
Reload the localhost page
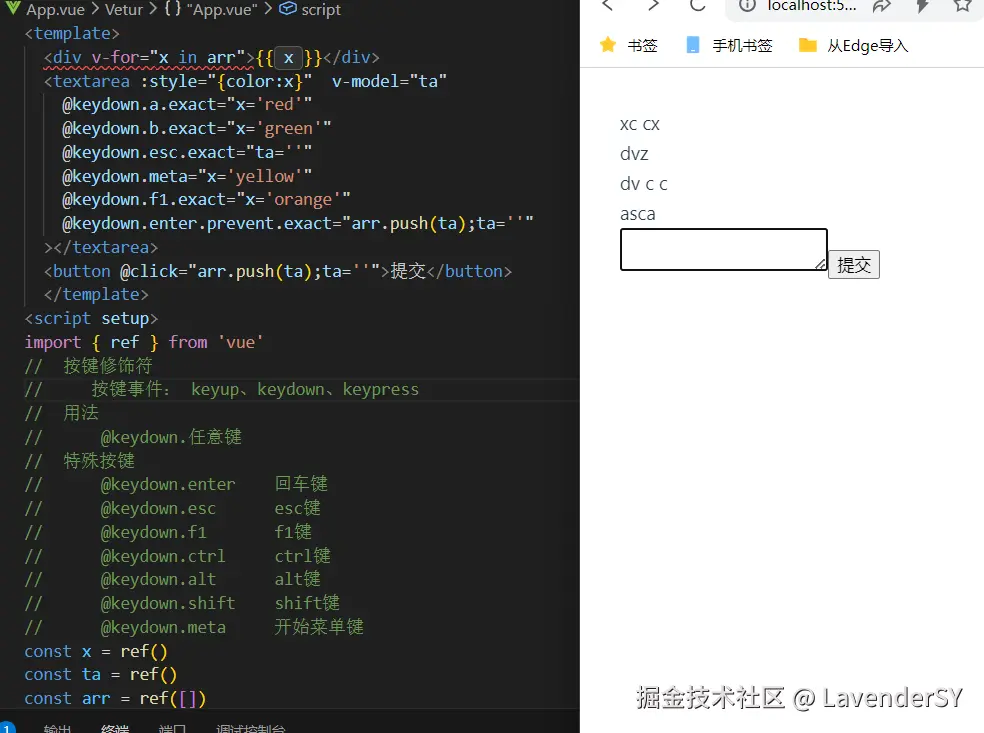coord(698,6)
